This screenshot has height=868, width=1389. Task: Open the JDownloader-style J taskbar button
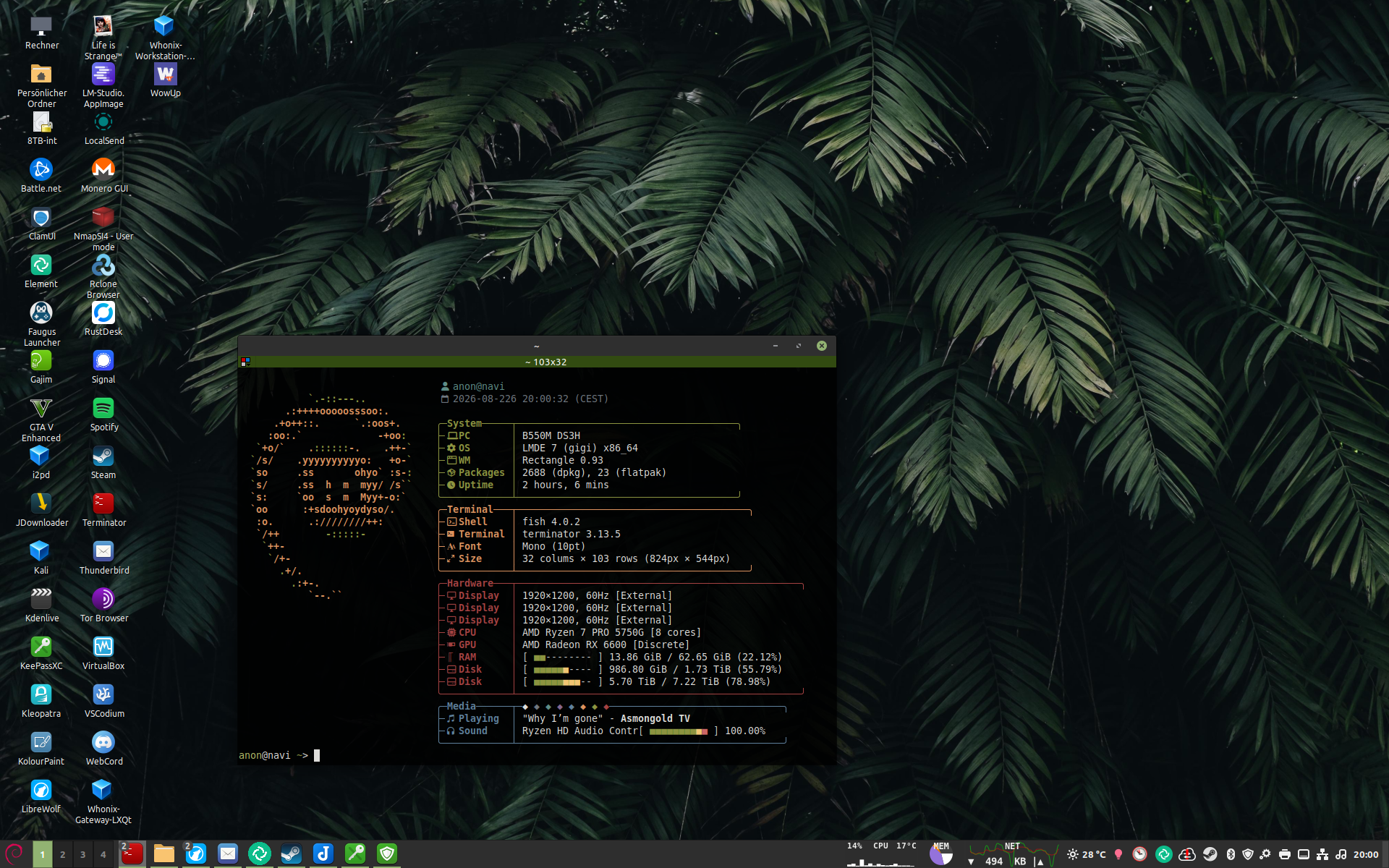coord(323,854)
